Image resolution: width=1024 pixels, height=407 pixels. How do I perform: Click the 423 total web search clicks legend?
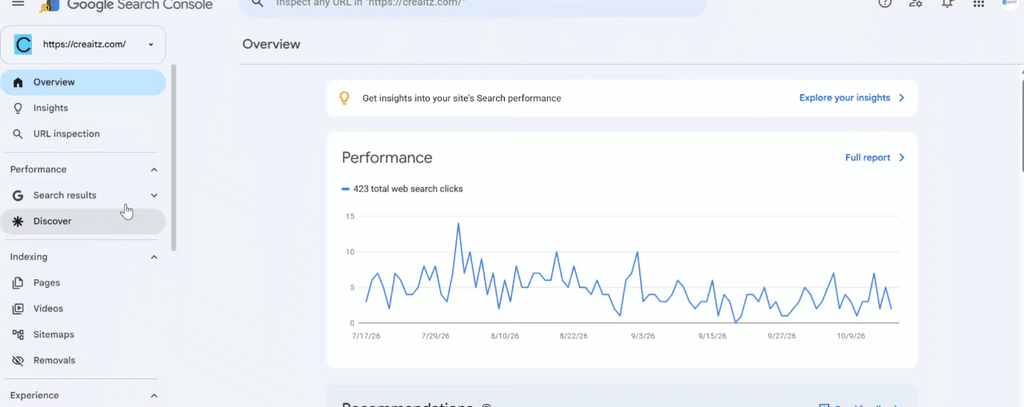402,189
